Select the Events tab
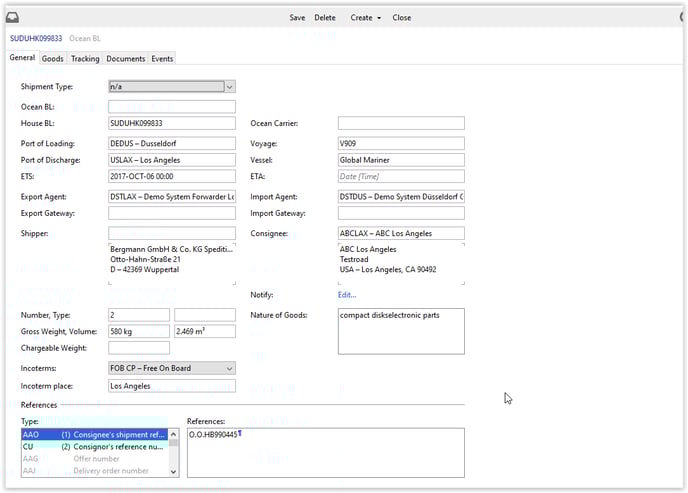The image size is (688, 493). (x=162, y=59)
